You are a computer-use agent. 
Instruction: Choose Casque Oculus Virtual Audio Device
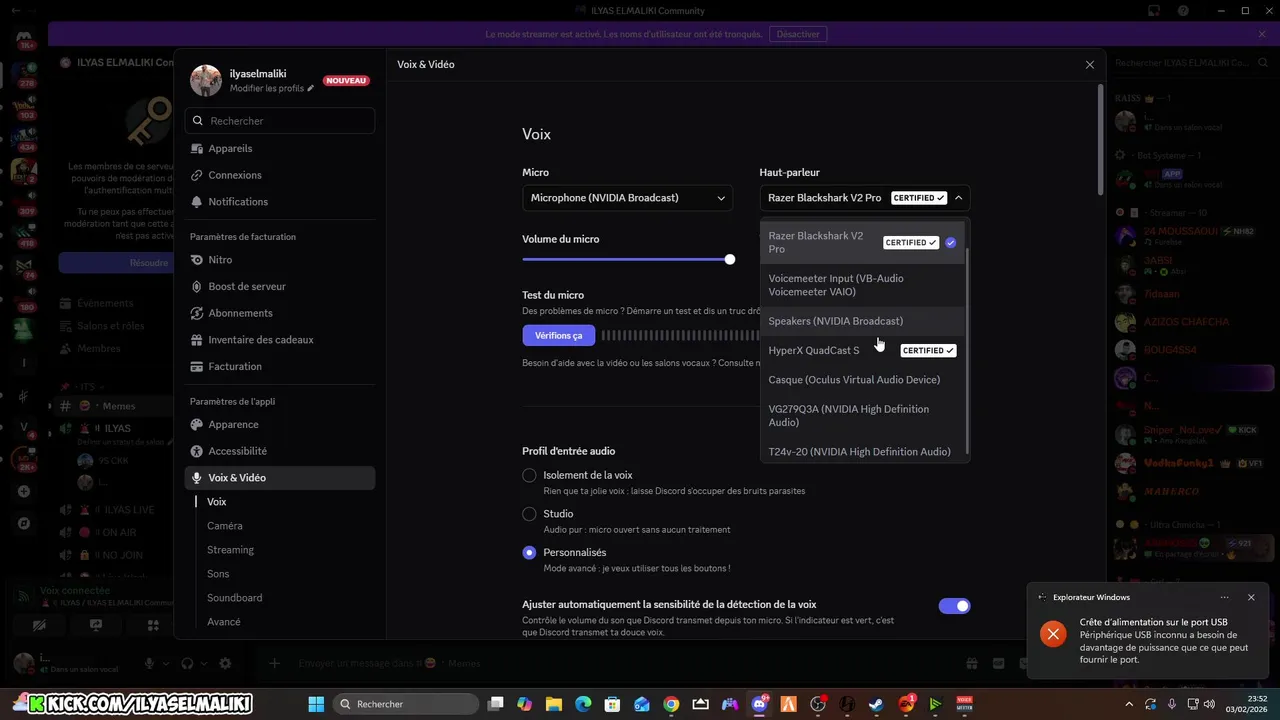click(x=864, y=380)
